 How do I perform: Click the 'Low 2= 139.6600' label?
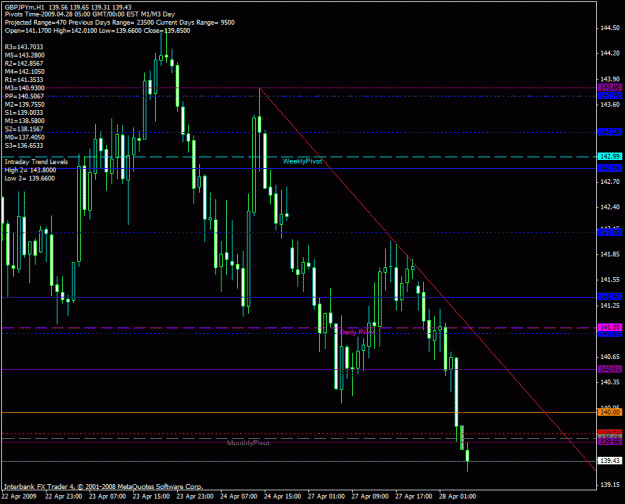click(x=30, y=178)
